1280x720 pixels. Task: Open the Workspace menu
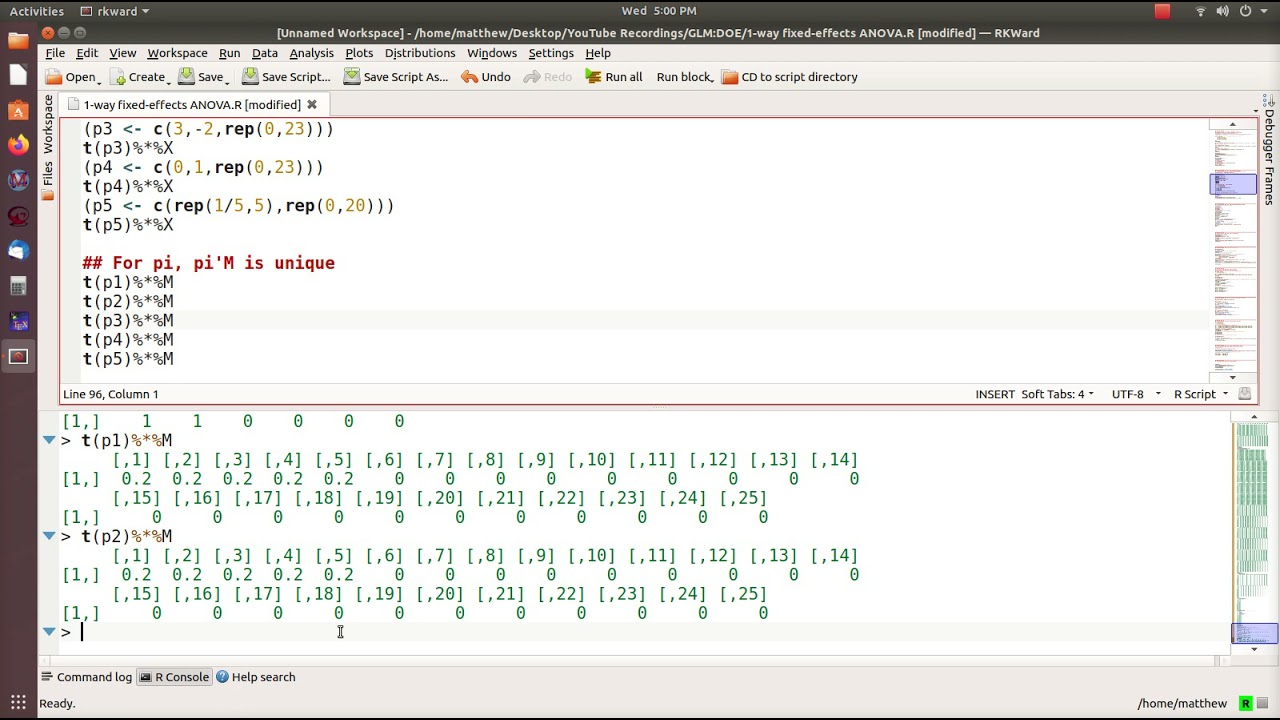(177, 53)
